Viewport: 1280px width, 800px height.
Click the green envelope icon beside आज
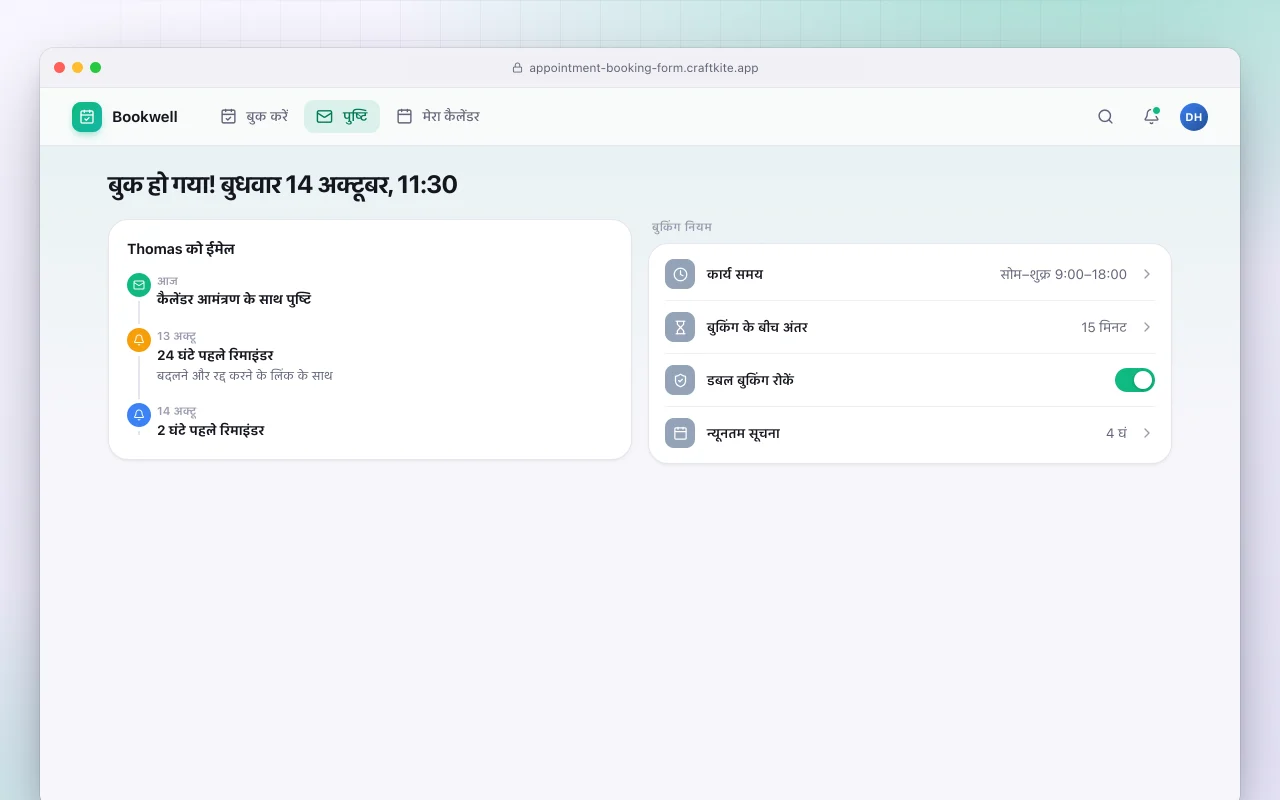(139, 285)
